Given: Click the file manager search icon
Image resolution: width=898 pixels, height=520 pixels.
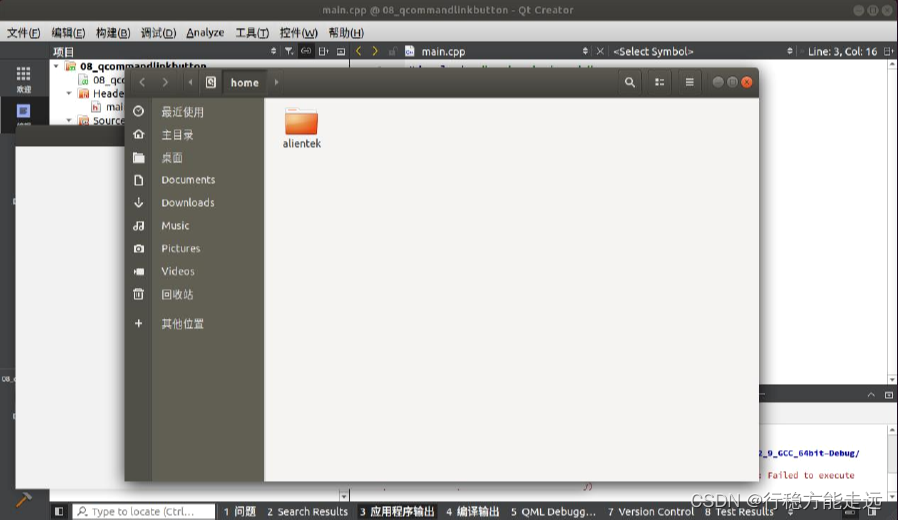Looking at the screenshot, I should coord(629,82).
